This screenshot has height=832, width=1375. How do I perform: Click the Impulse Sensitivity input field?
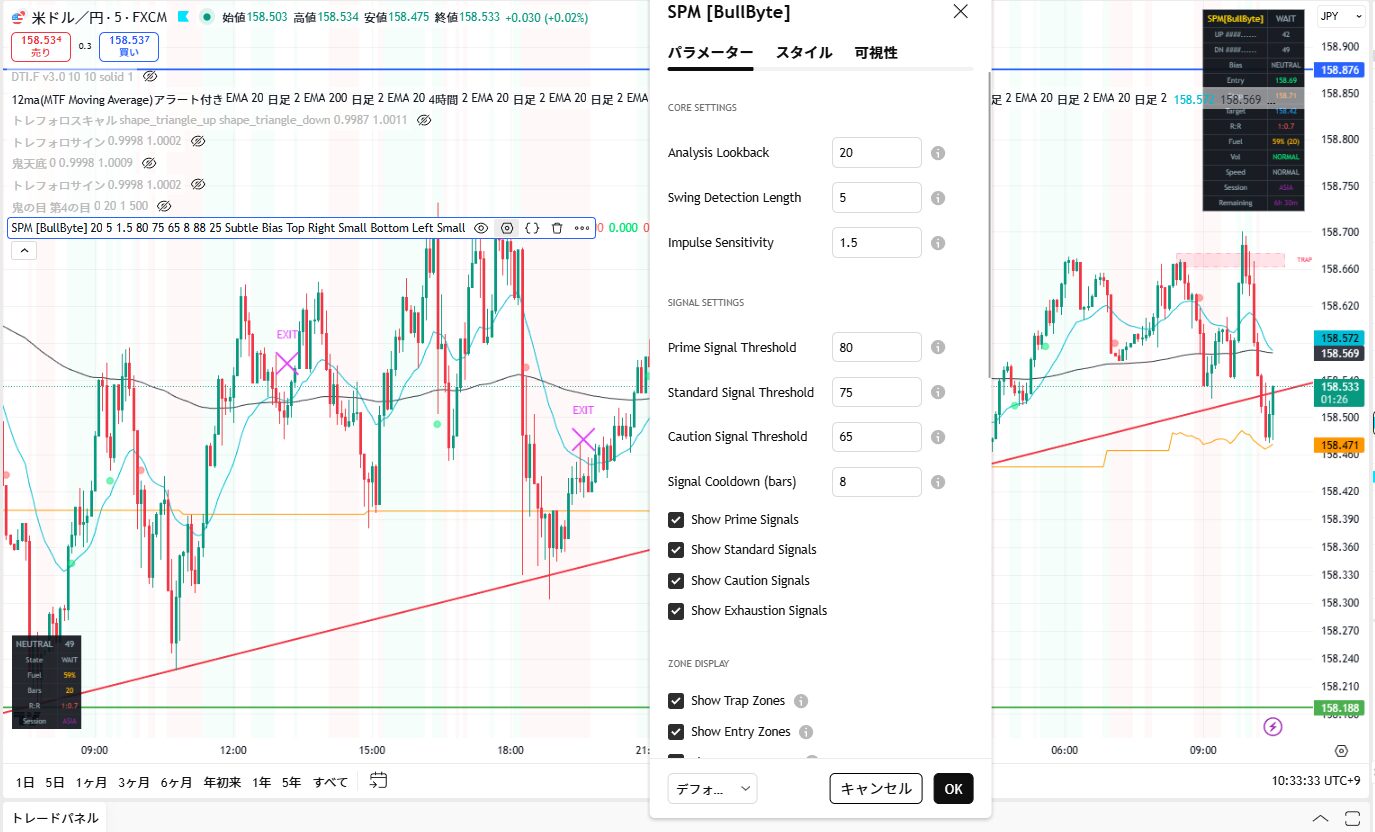(x=876, y=243)
